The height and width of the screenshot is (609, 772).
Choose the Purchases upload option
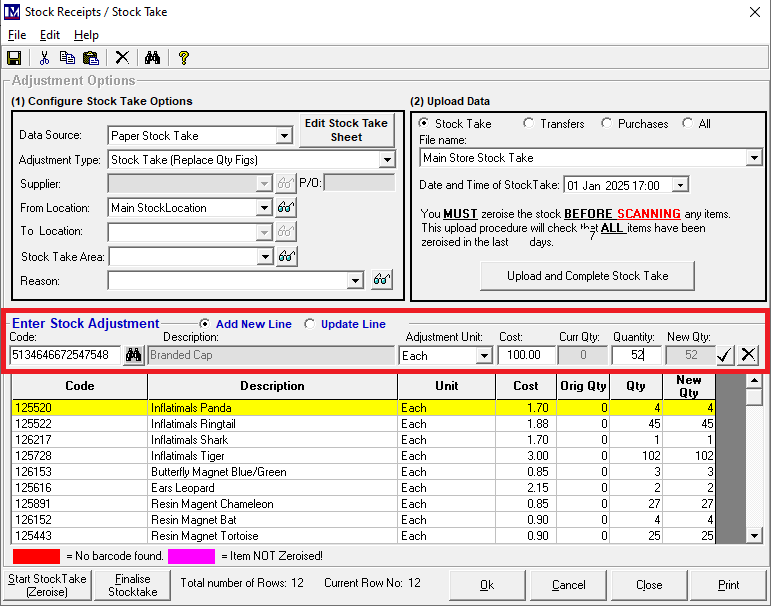pyautogui.click(x=607, y=124)
